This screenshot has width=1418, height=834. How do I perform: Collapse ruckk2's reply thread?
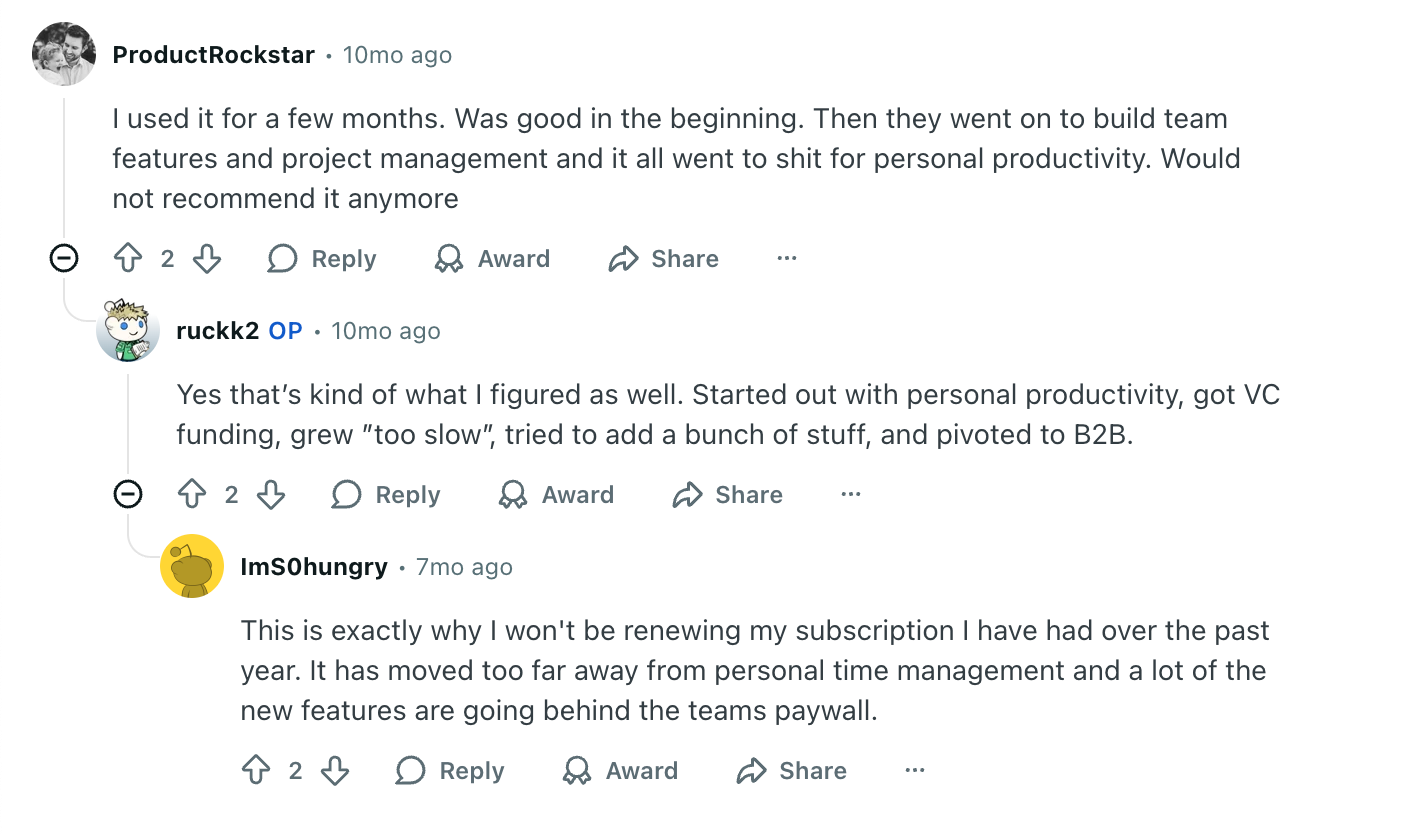point(128,494)
